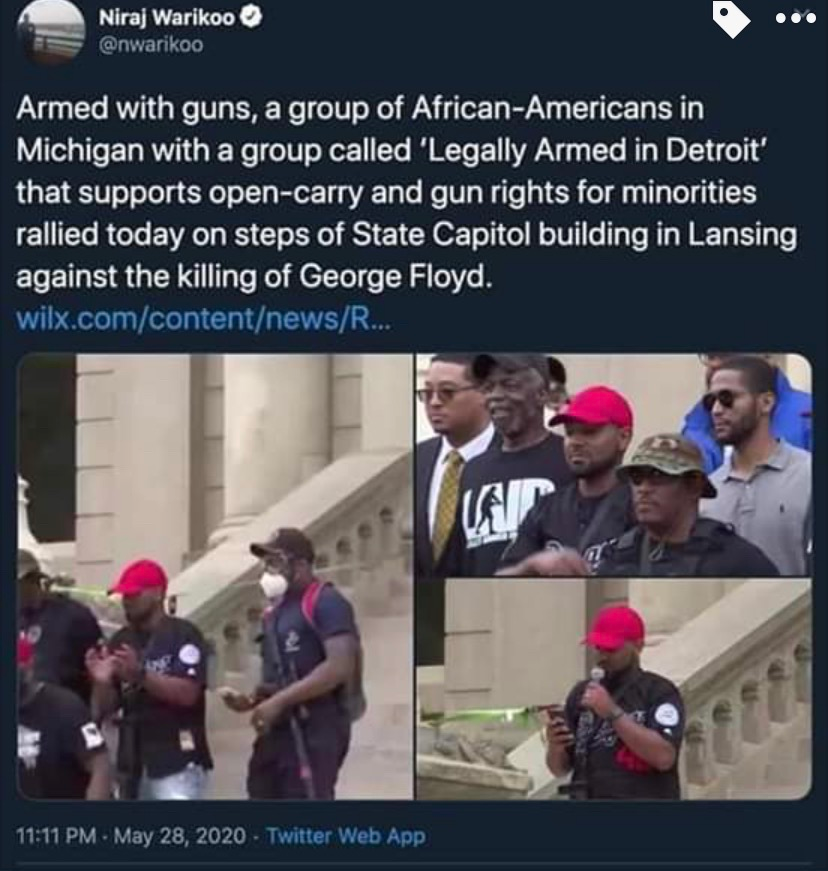View the bottom-right speaker with microphone photo

point(614,689)
